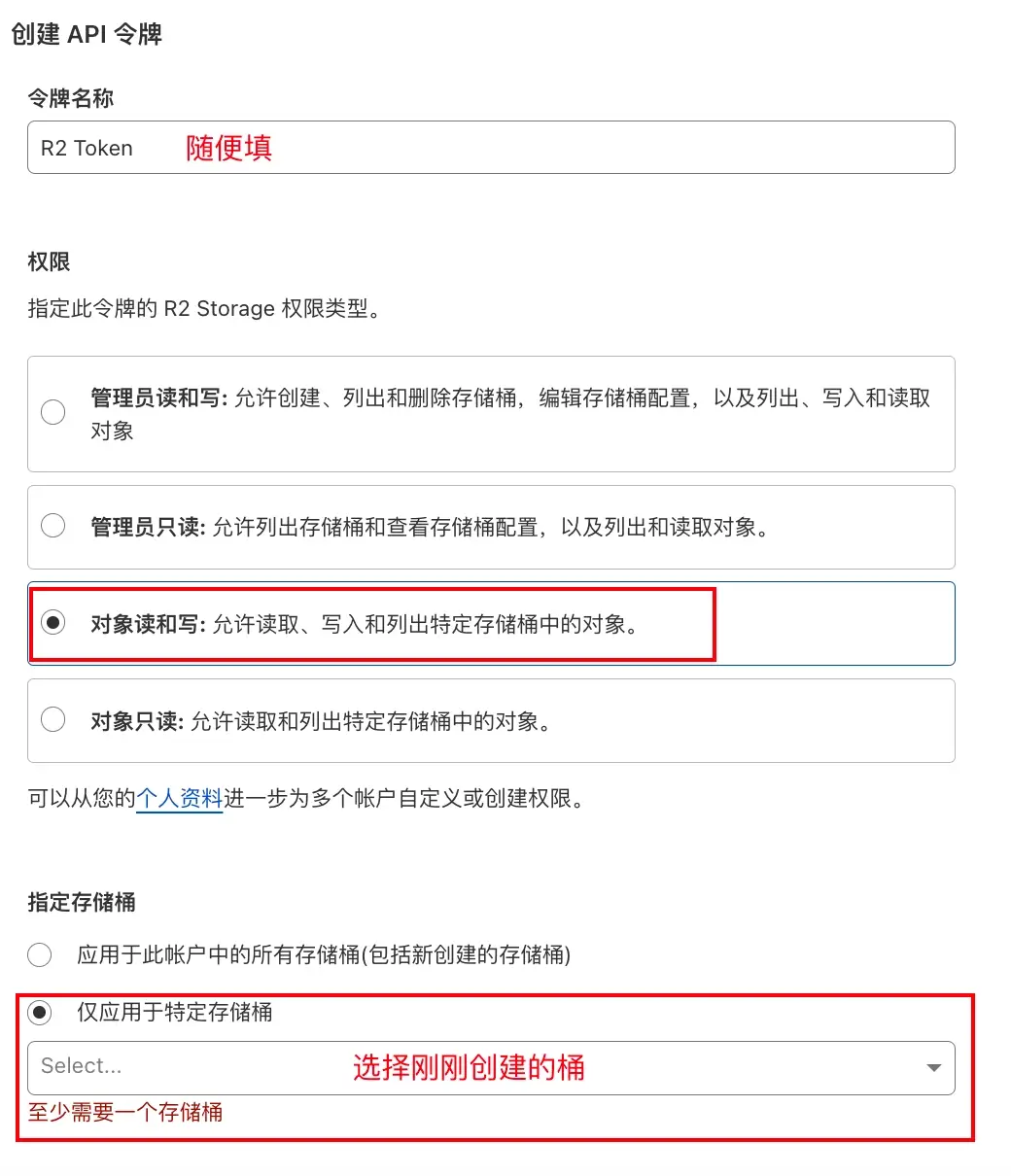Open the 个人资料 profile link
The image size is (1011, 1176).
coord(180,799)
